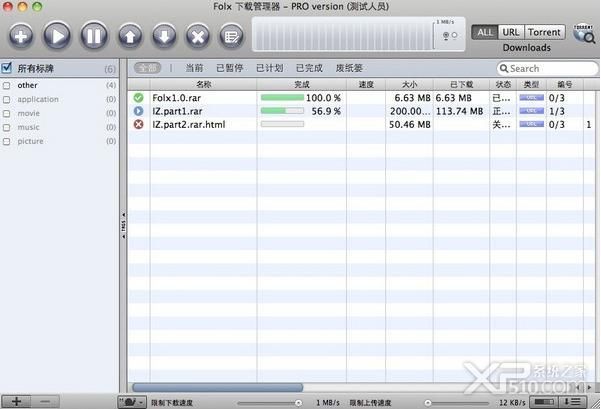Sort by 完成 column header
The width and height of the screenshot is (601, 409).
tap(302, 84)
